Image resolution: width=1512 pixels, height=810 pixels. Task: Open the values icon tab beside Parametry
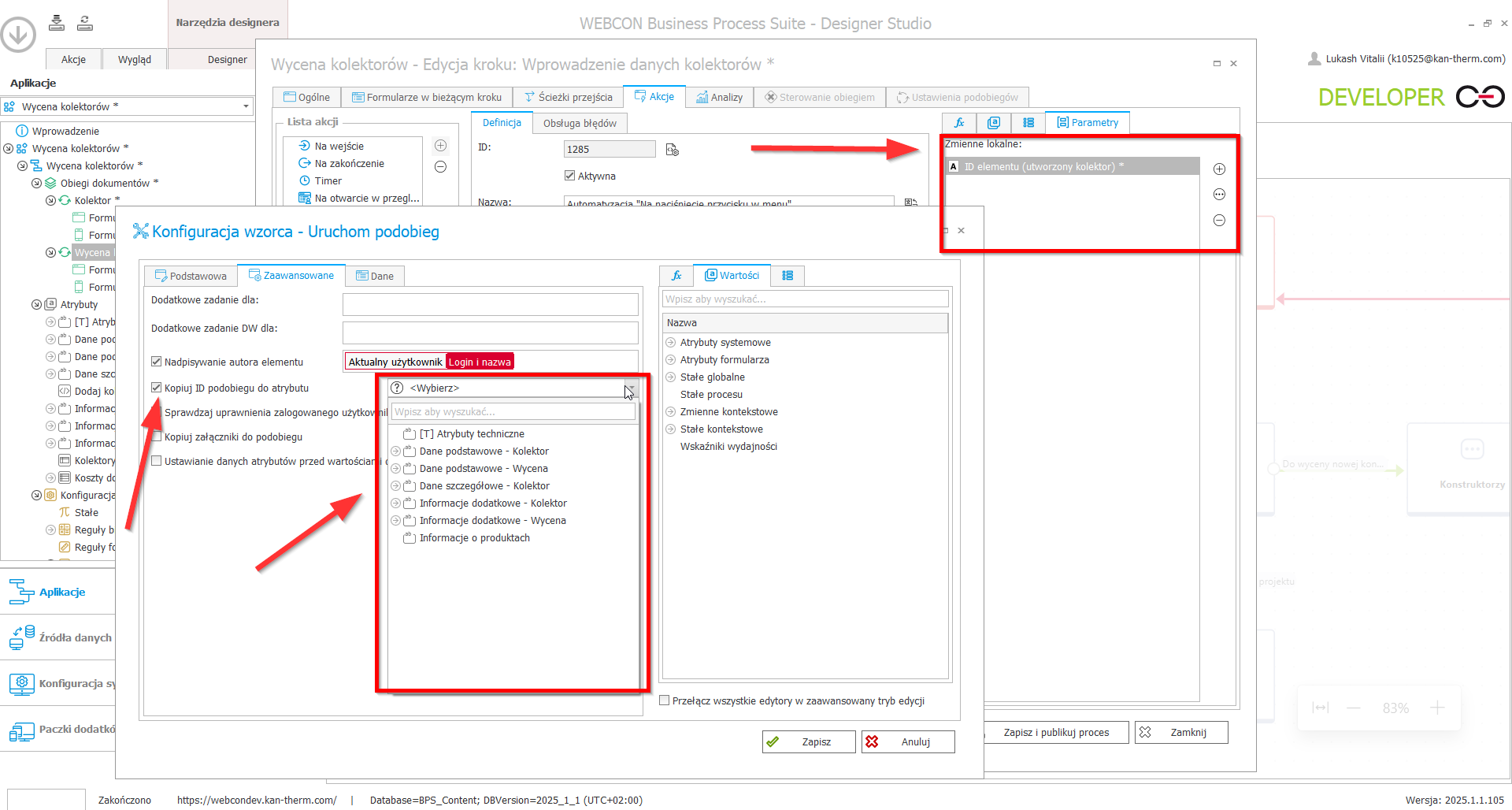tap(994, 122)
